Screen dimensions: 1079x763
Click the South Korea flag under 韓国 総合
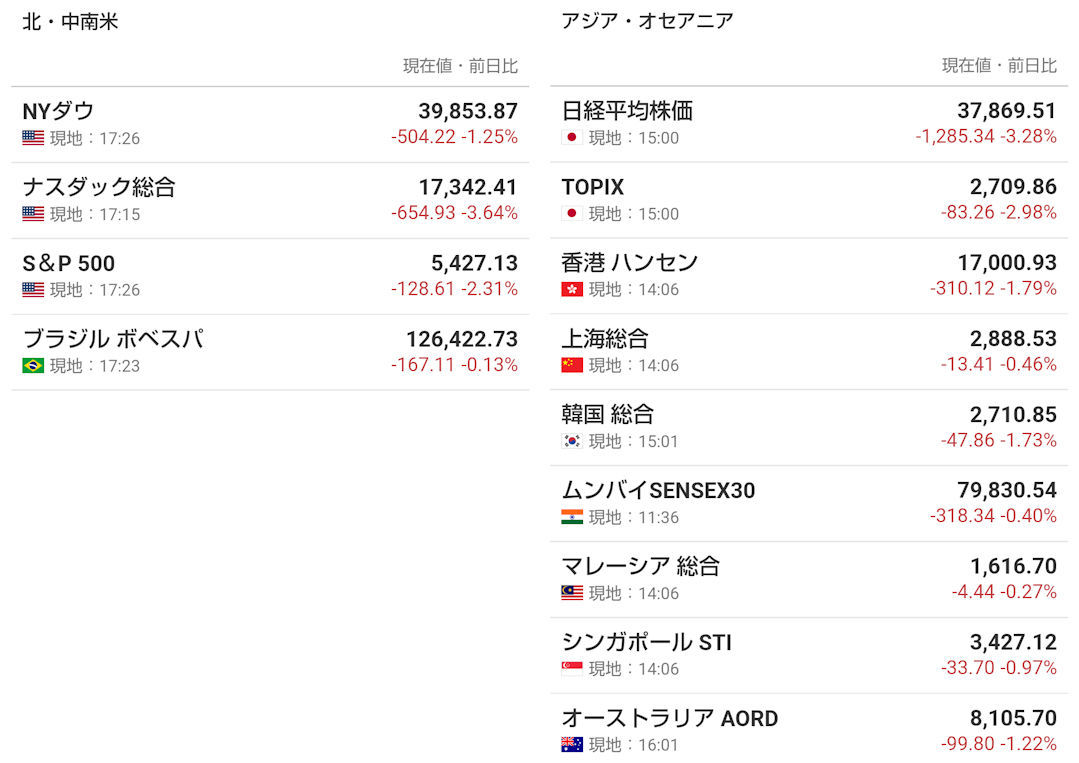pyautogui.click(x=572, y=442)
